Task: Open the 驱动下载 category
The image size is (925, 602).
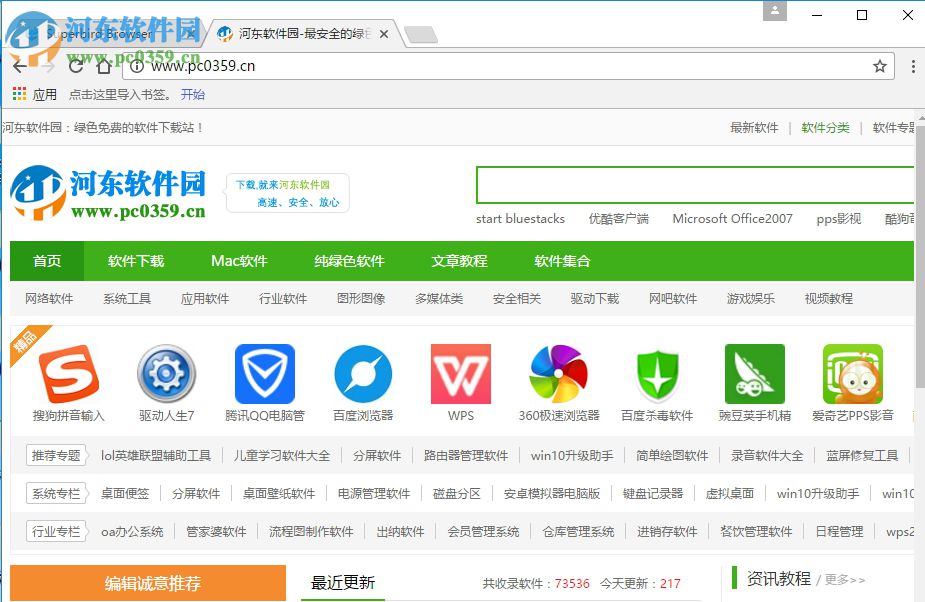Action: click(x=595, y=299)
